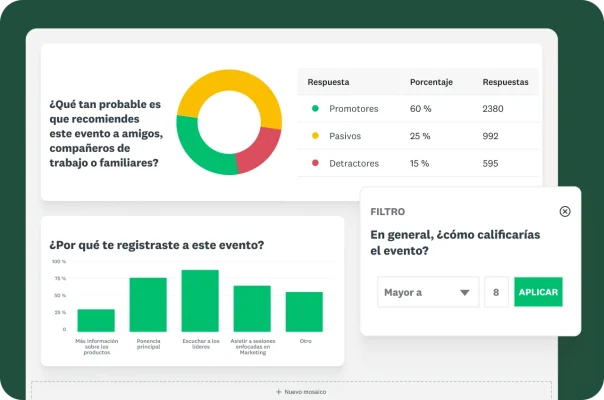Apply the filter with APLICAR button
Image resolution: width=604 pixels, height=400 pixels.
click(538, 292)
